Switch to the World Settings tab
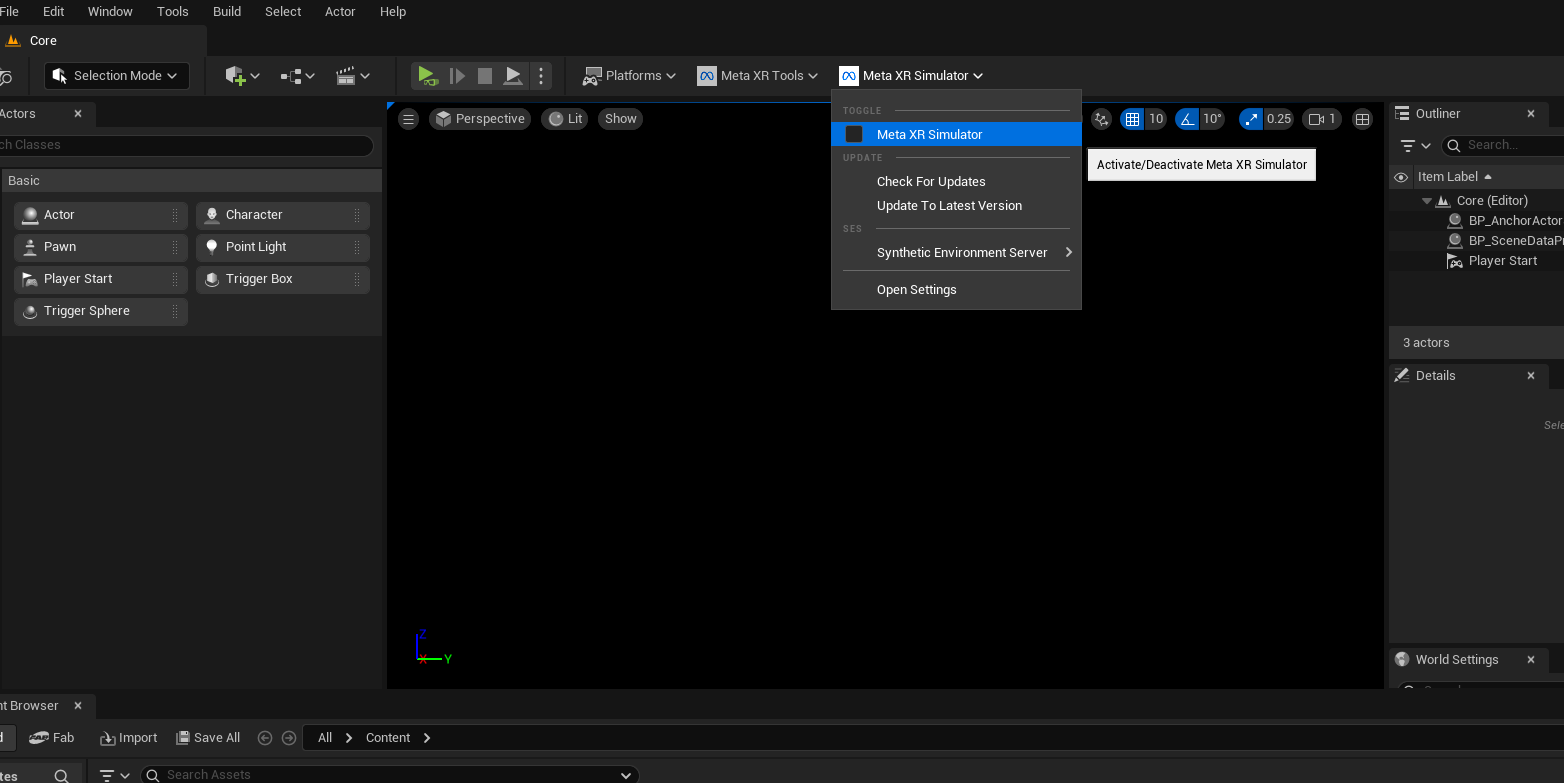The width and height of the screenshot is (1564, 783). (1456, 660)
